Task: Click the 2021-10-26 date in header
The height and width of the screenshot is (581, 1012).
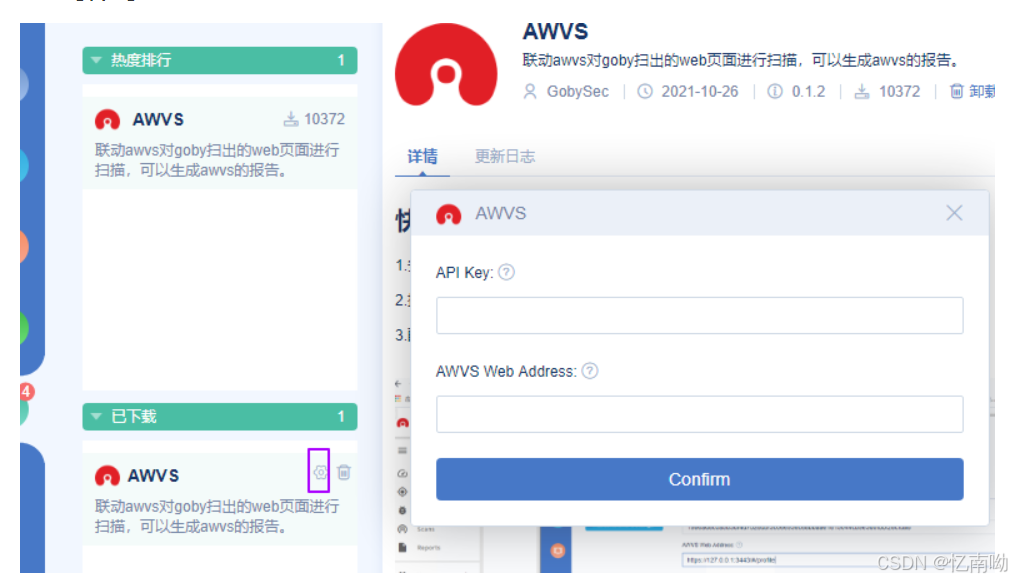Action: pyautogui.click(x=700, y=92)
